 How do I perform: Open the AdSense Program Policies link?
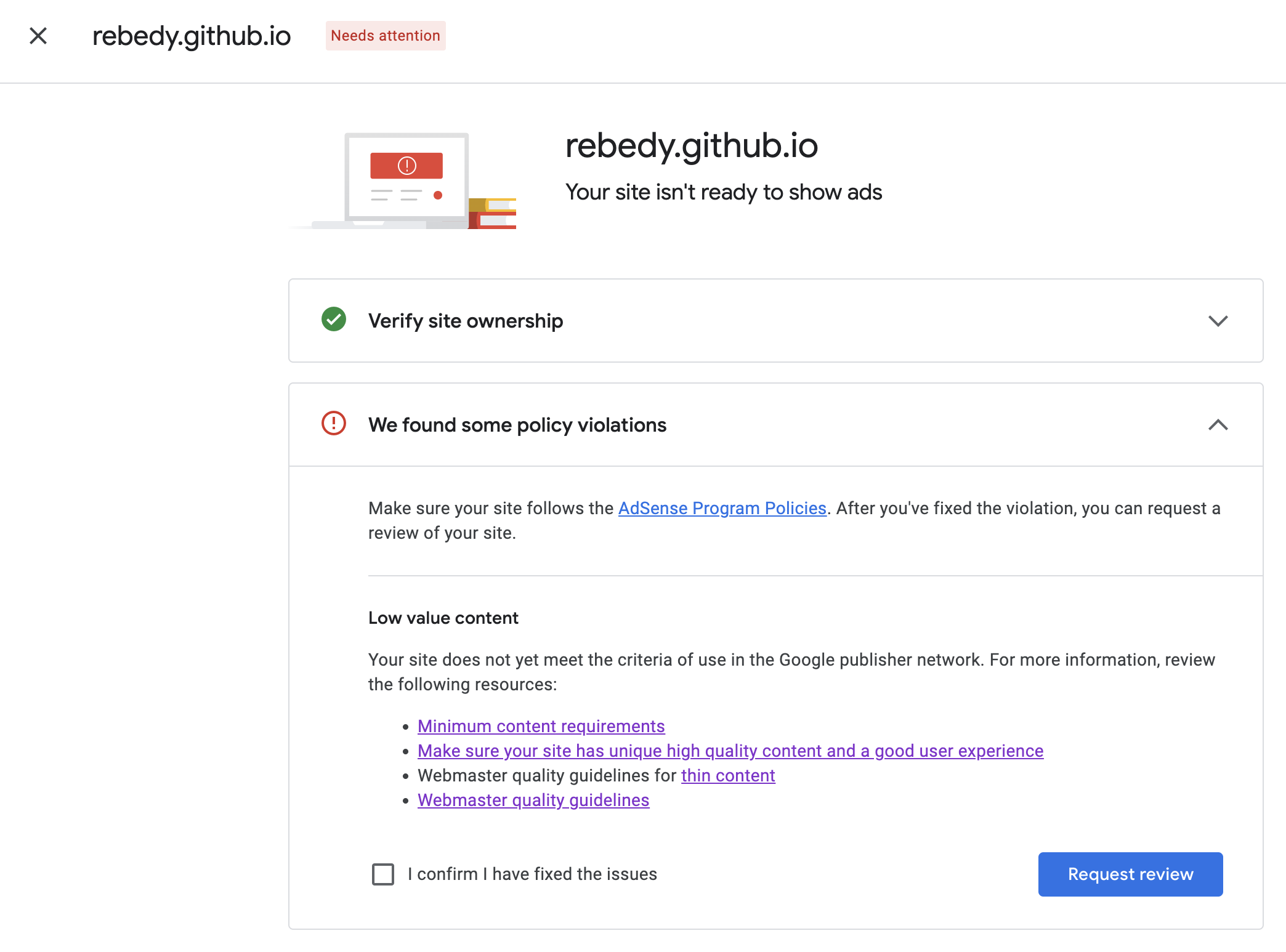(722, 508)
